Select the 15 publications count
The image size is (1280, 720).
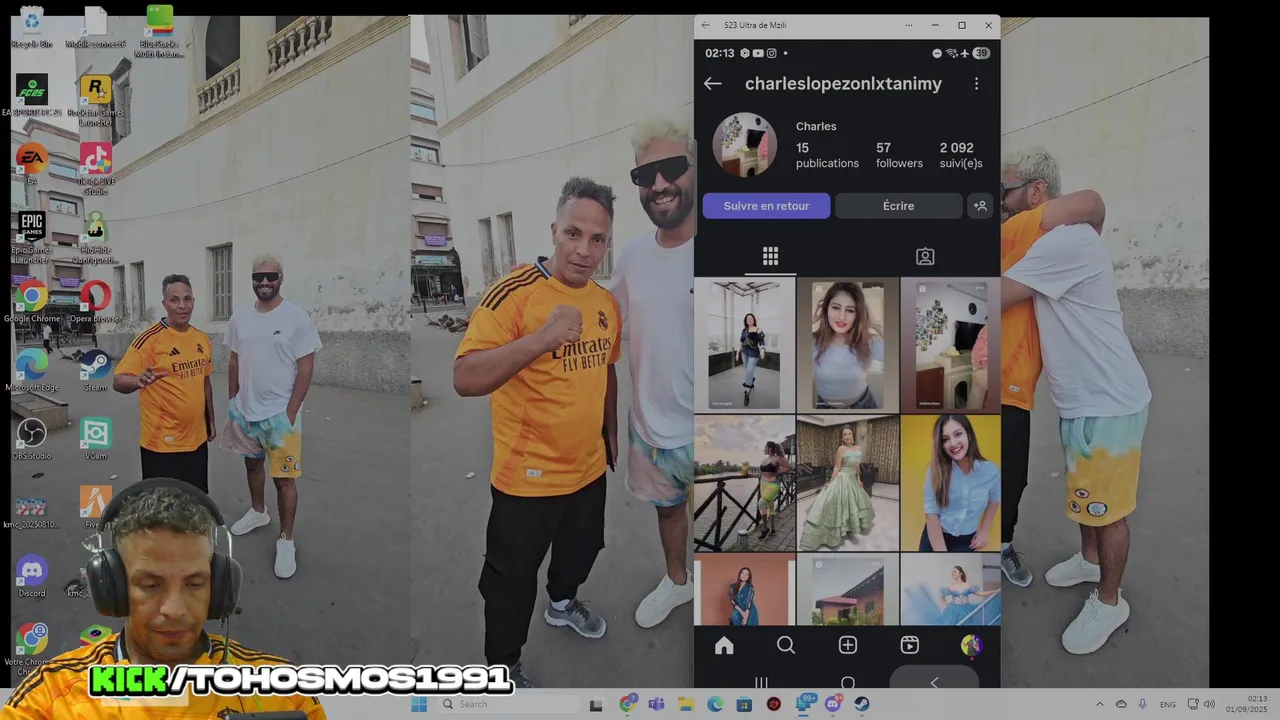(827, 155)
